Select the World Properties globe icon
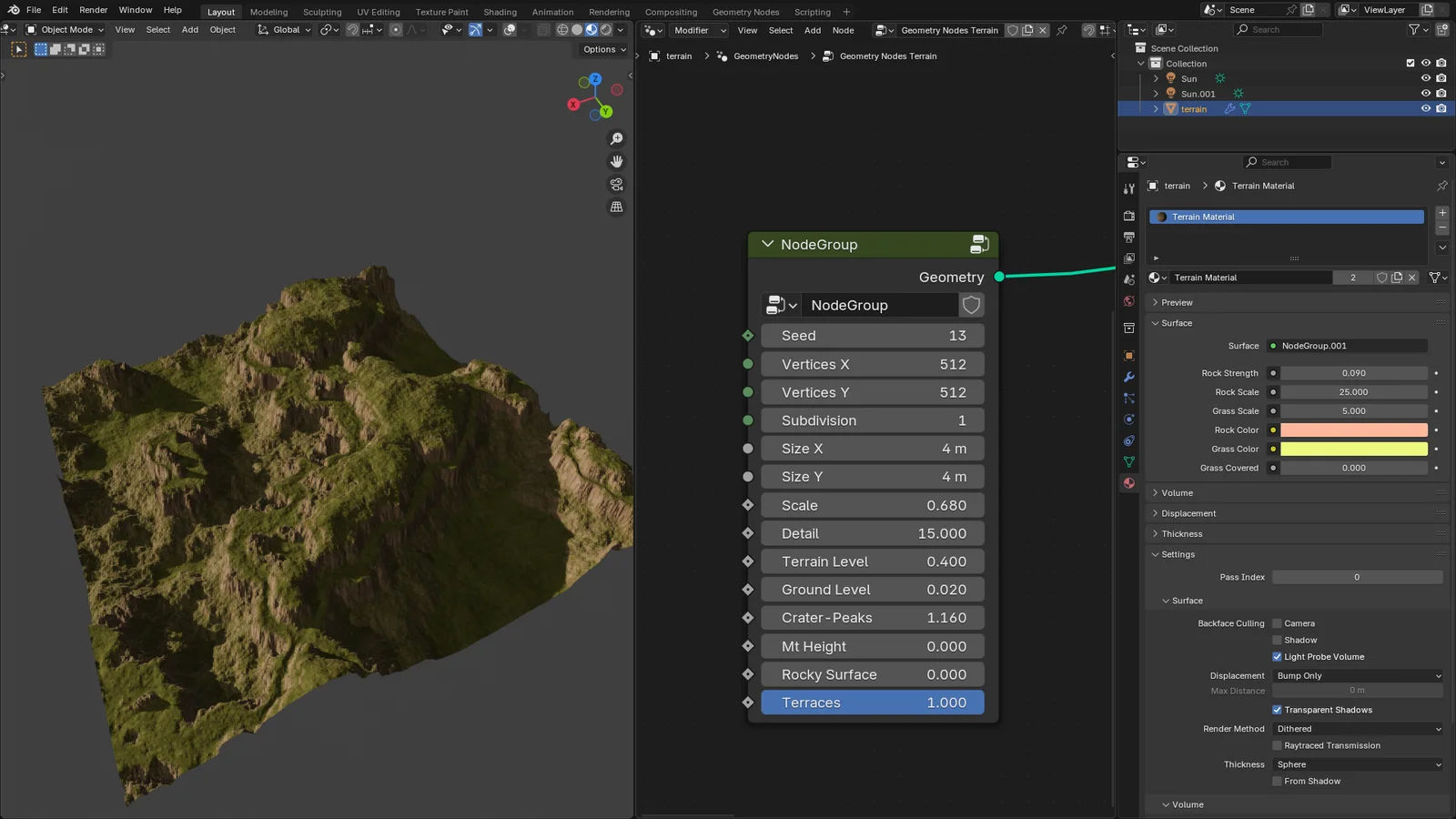This screenshot has width=1456, height=819. (x=1128, y=300)
